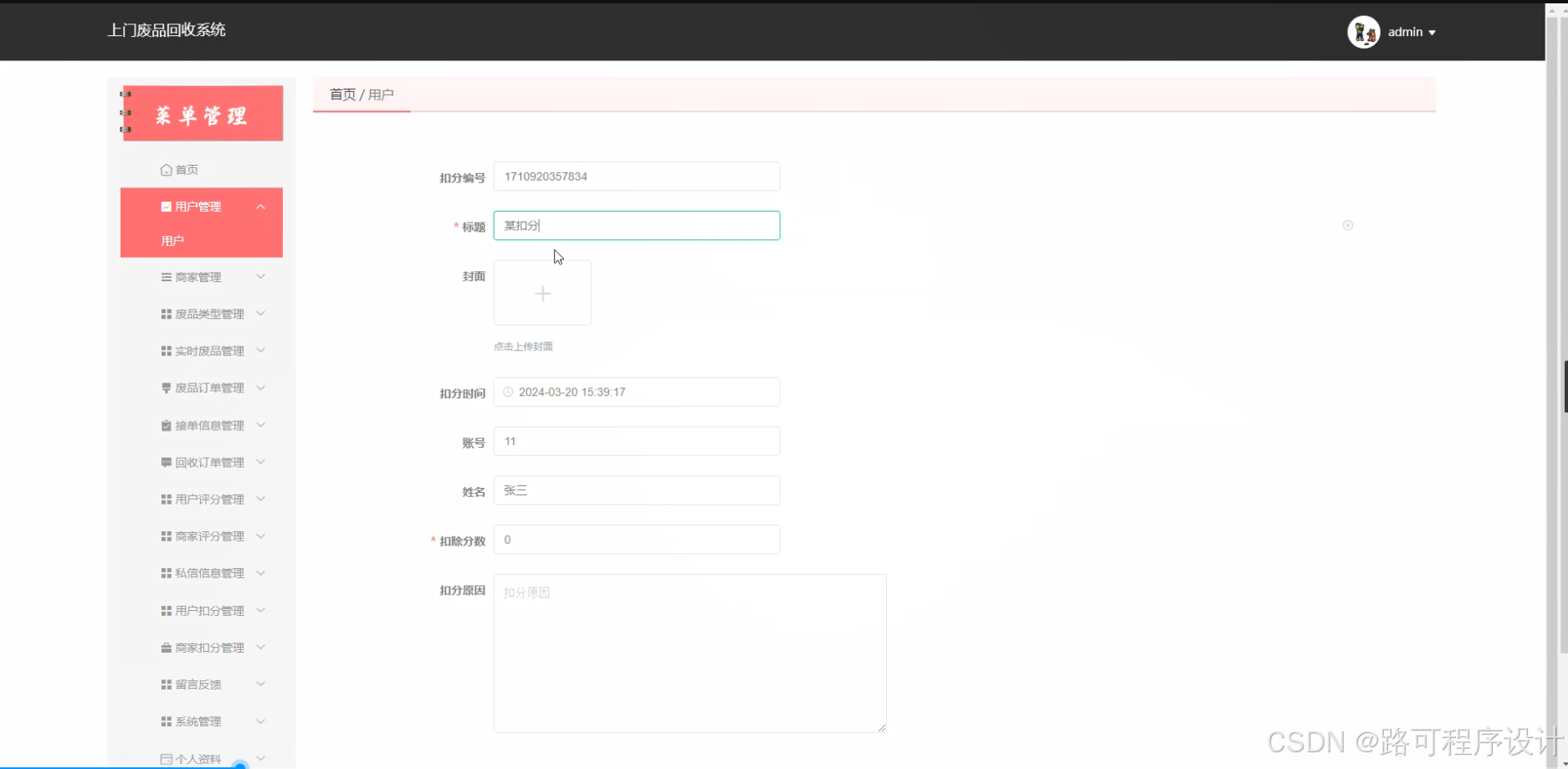Click the 用户扣分管理 grid icon
The image size is (1568, 769).
(x=166, y=611)
